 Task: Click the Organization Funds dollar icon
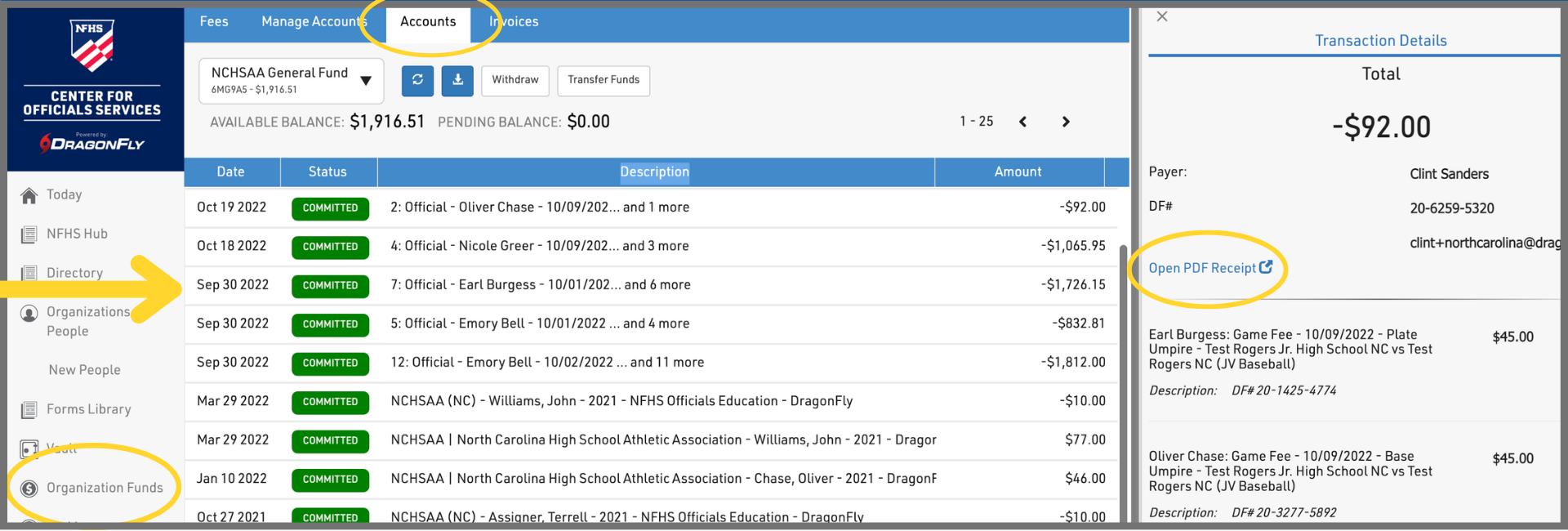(x=29, y=489)
